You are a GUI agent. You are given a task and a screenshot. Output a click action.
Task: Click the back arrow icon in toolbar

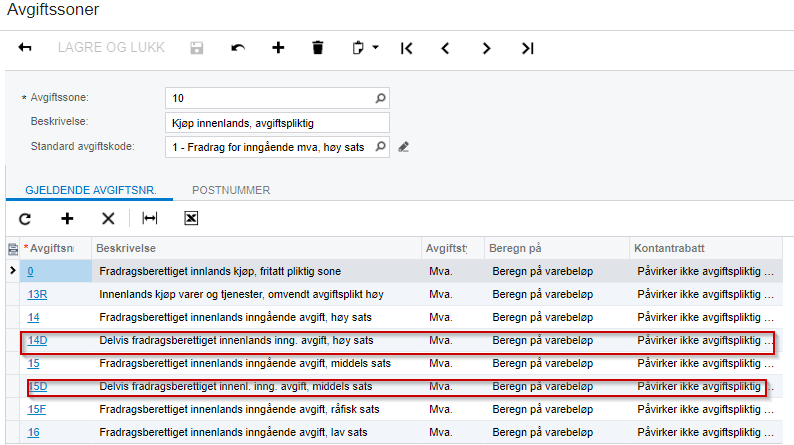[25, 48]
